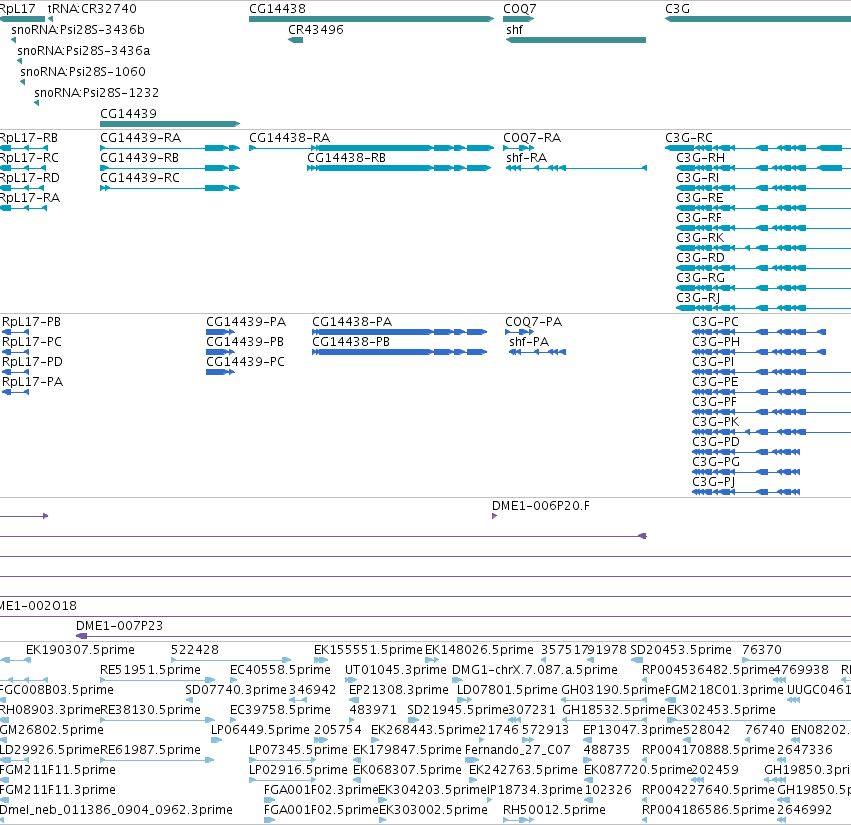
Task: Click the SD20453.5prime EST label
Action: pyautogui.click(x=681, y=650)
